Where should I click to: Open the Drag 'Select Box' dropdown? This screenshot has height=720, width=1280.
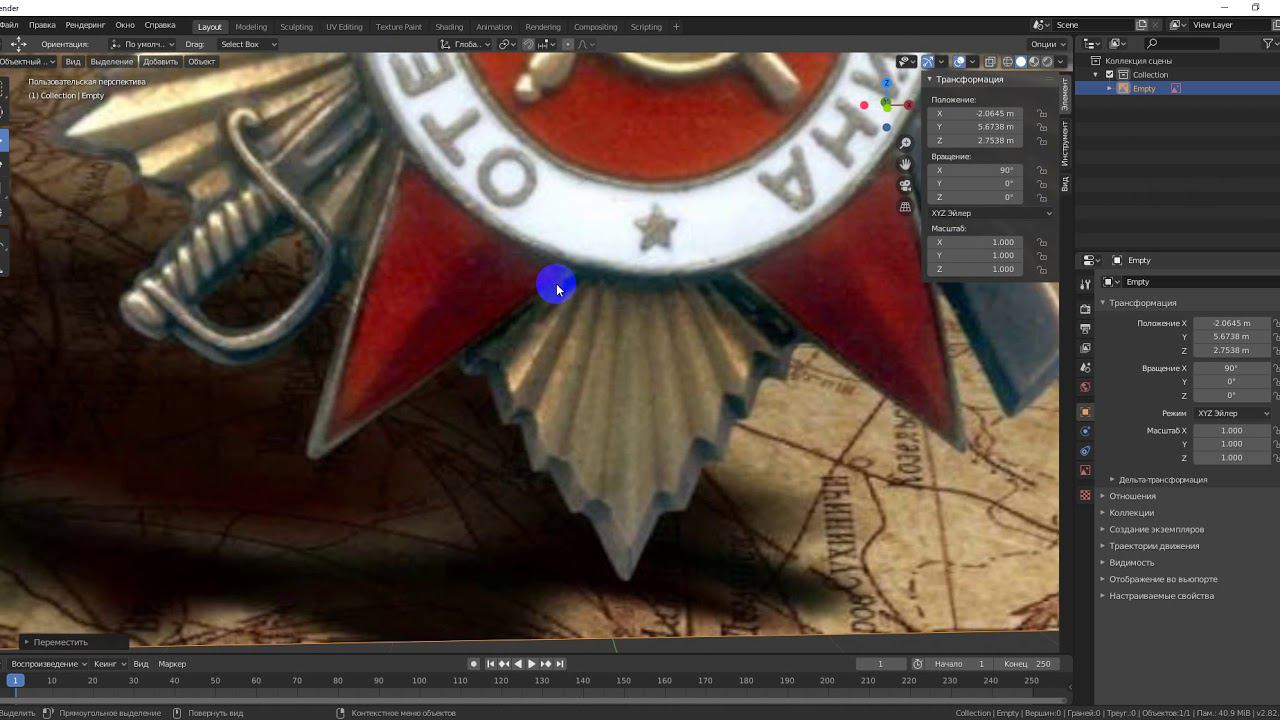[247, 44]
